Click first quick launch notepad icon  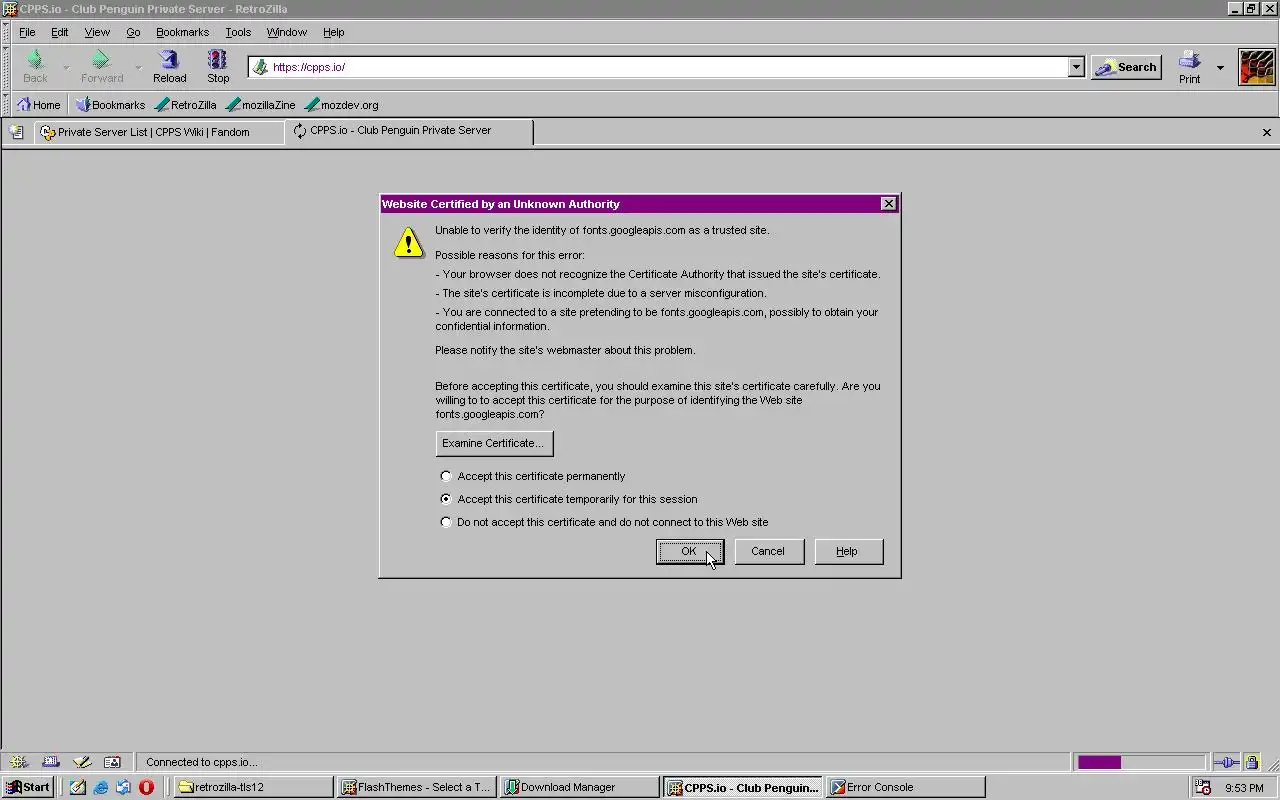point(78,787)
